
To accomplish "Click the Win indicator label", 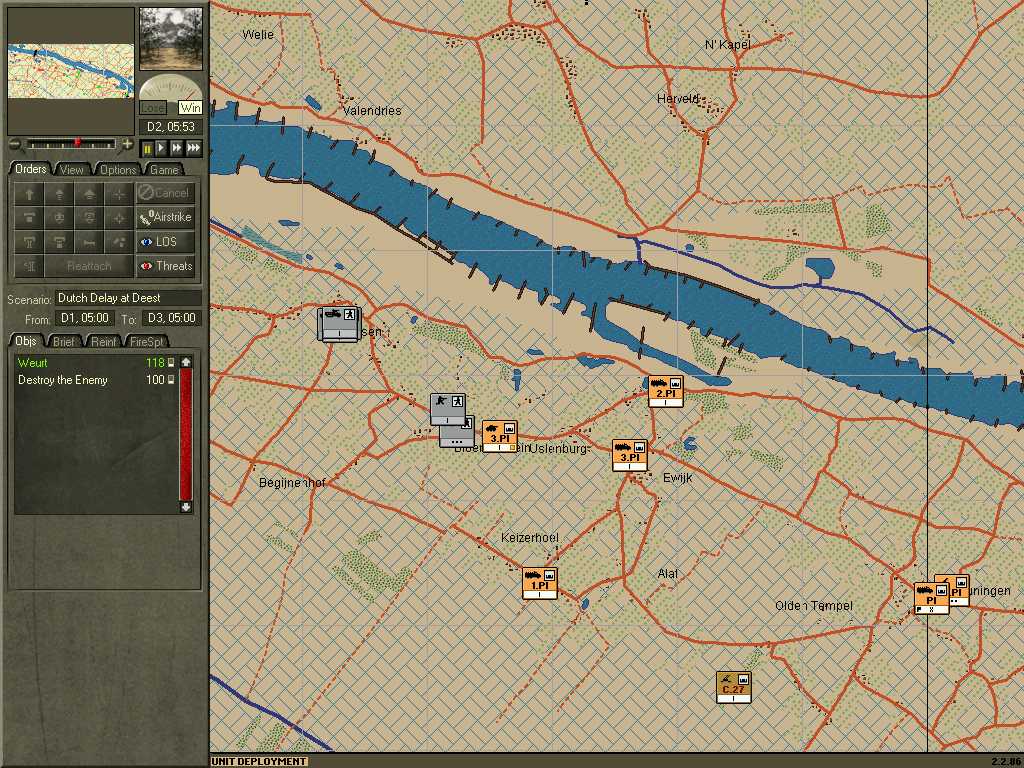I will pyautogui.click(x=190, y=108).
